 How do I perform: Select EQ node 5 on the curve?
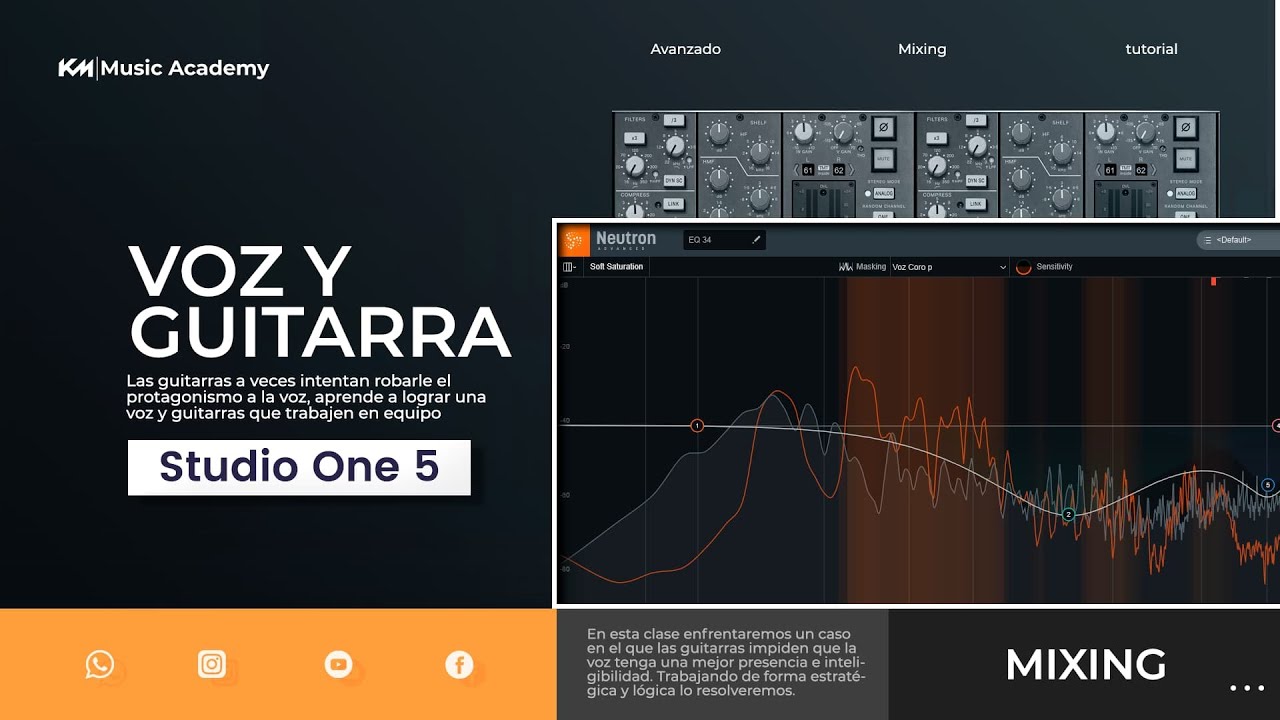click(x=1268, y=485)
